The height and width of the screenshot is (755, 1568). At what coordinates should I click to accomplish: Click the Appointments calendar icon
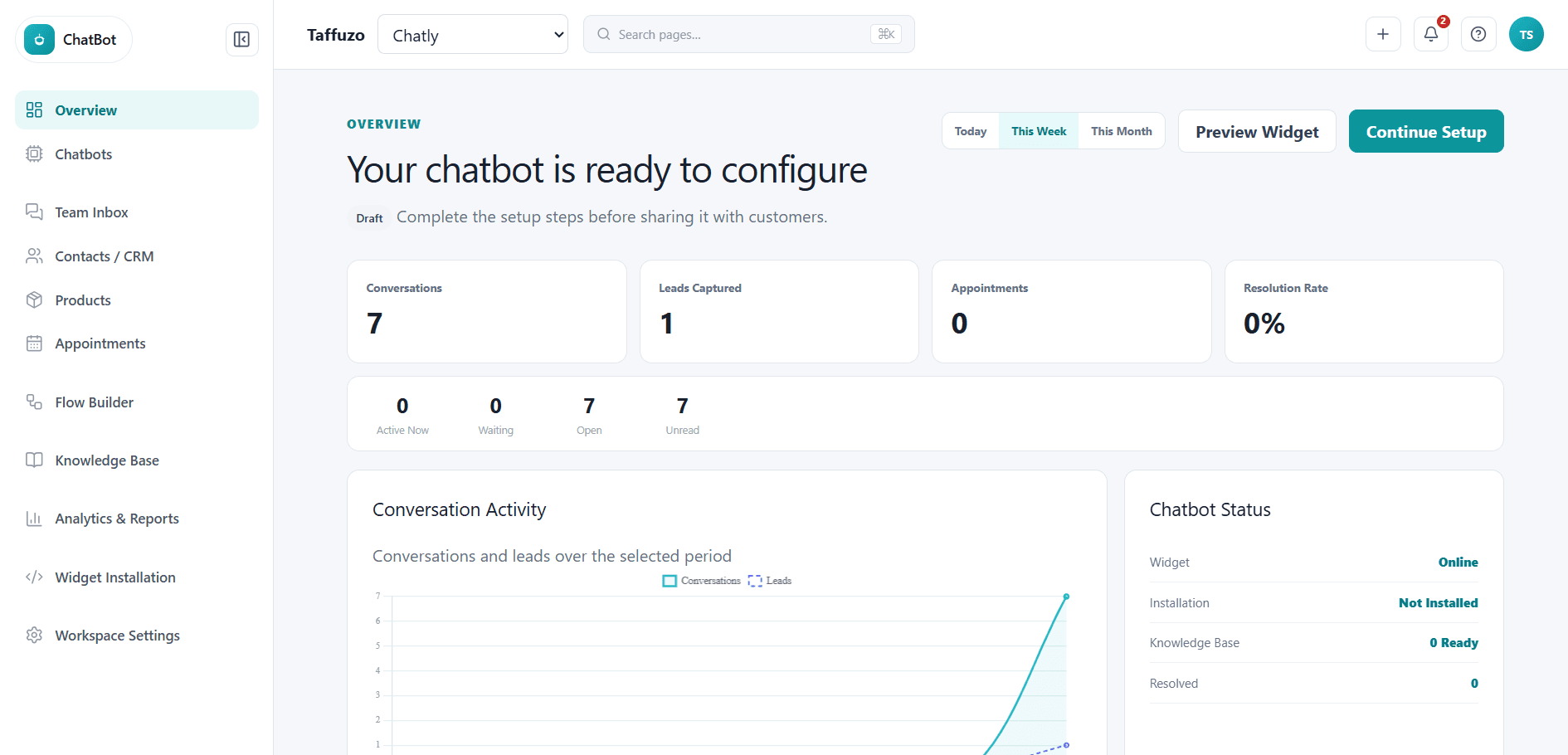pyautogui.click(x=34, y=343)
